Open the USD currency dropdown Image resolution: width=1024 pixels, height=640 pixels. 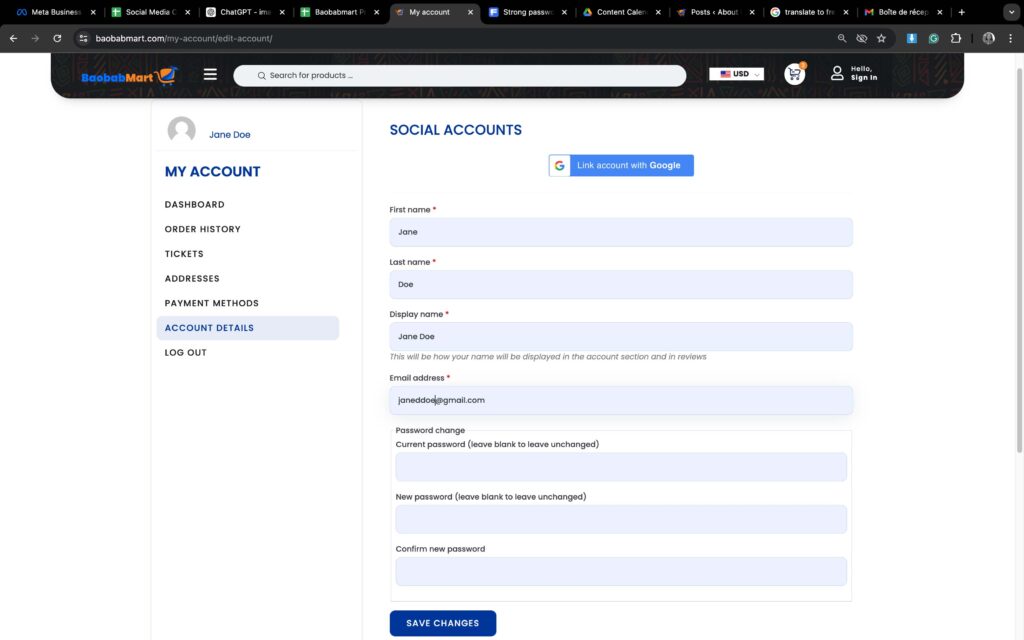click(736, 73)
